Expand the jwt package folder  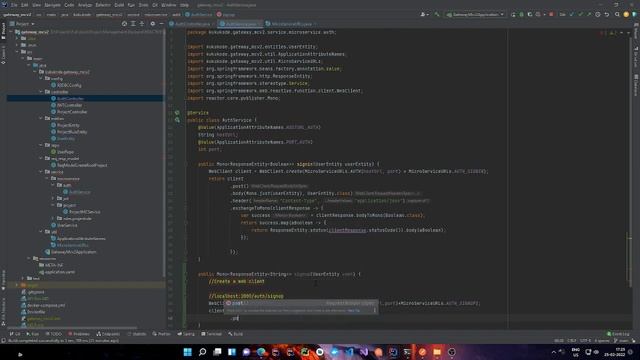53,198
